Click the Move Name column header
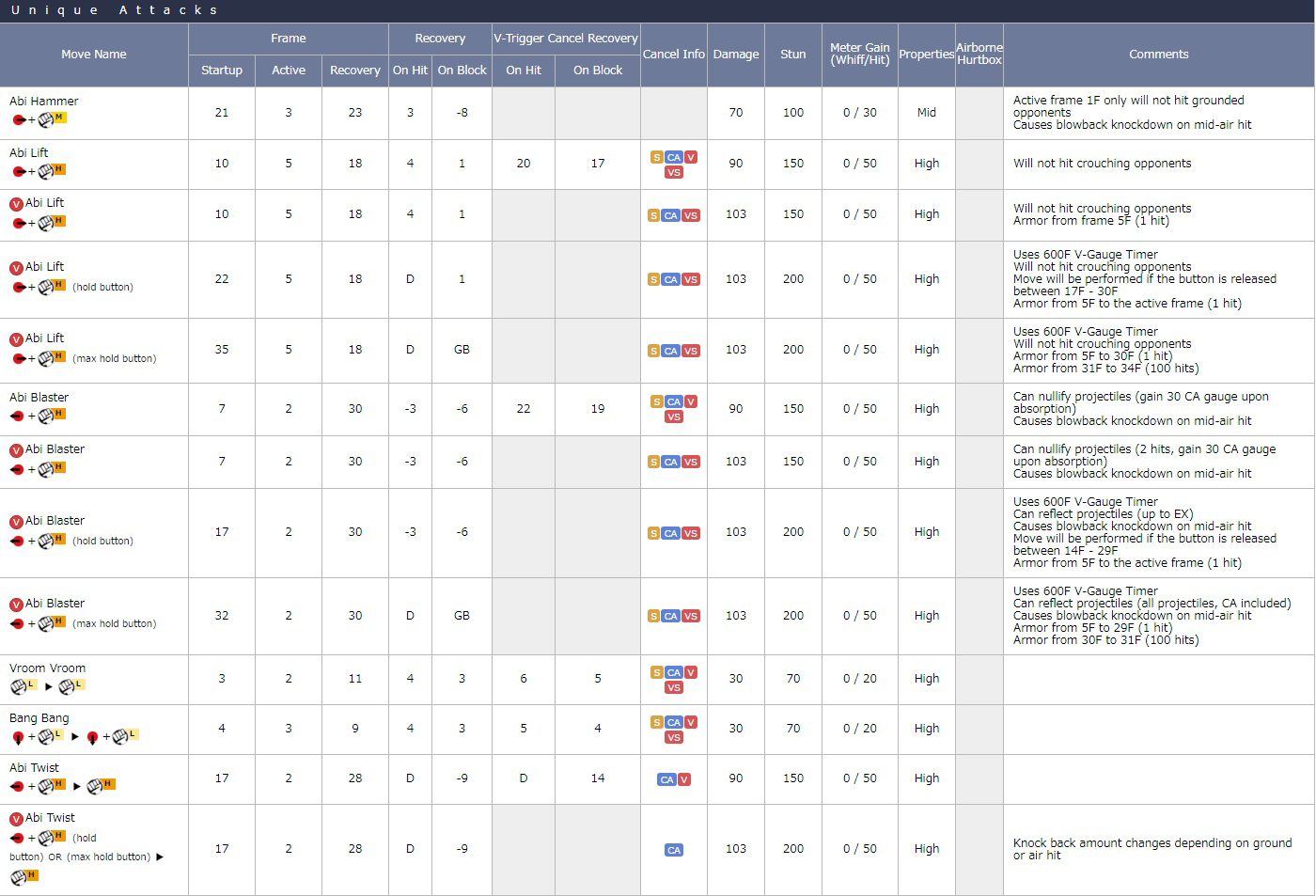This screenshot has width=1316, height=896. pos(94,55)
